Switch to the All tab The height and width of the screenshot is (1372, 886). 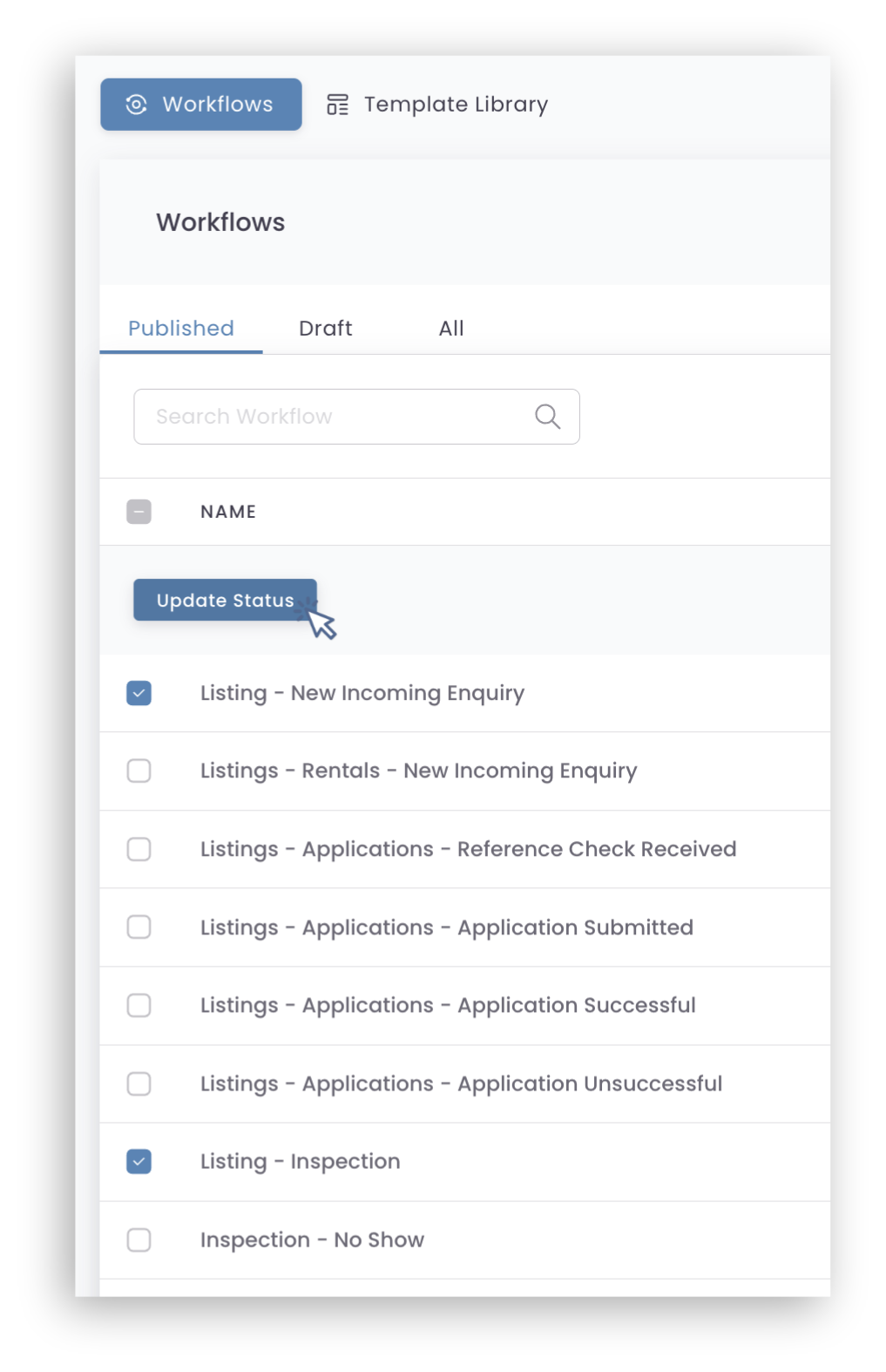click(x=451, y=329)
